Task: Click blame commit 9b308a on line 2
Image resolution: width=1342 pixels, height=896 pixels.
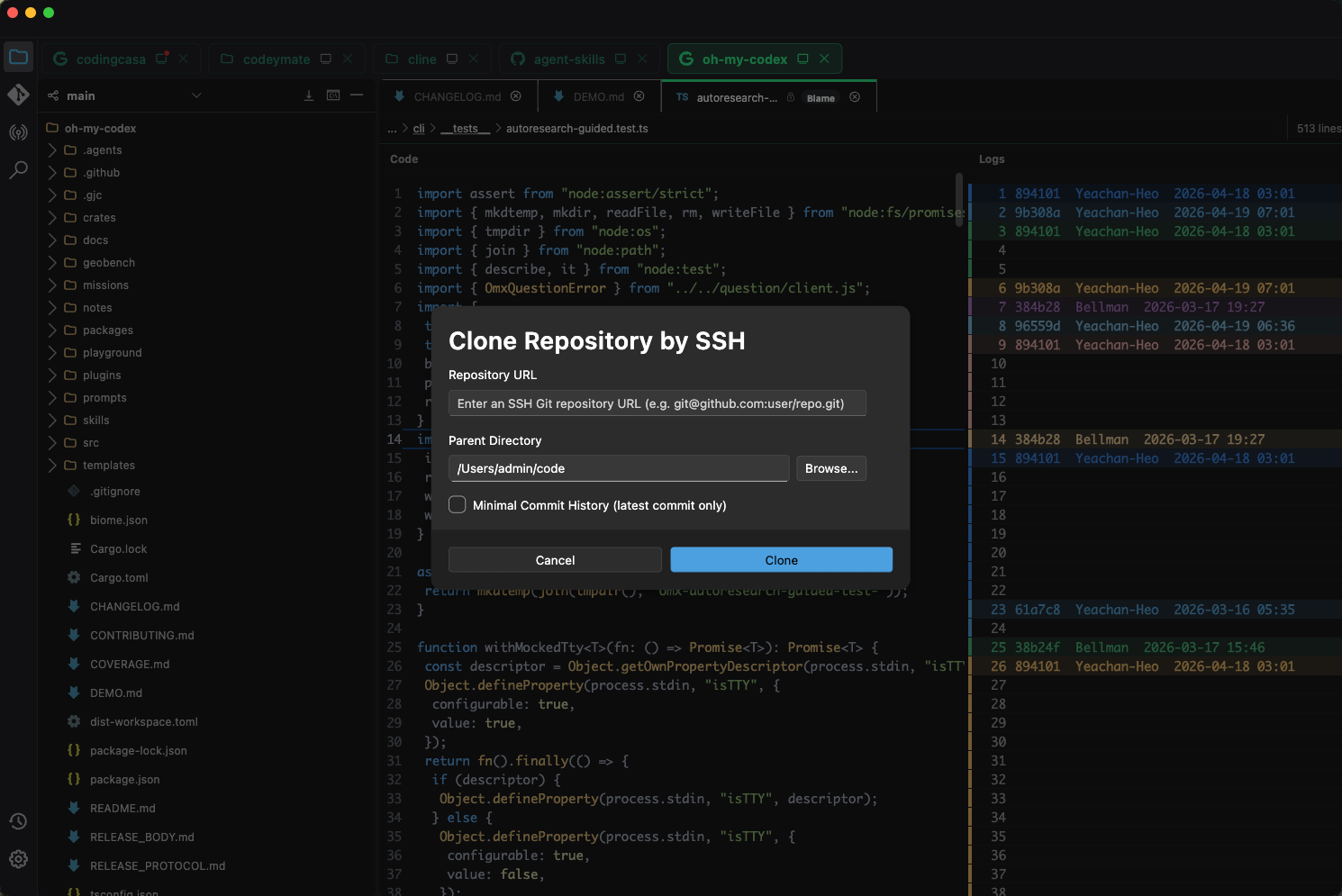Action: click(x=1037, y=213)
